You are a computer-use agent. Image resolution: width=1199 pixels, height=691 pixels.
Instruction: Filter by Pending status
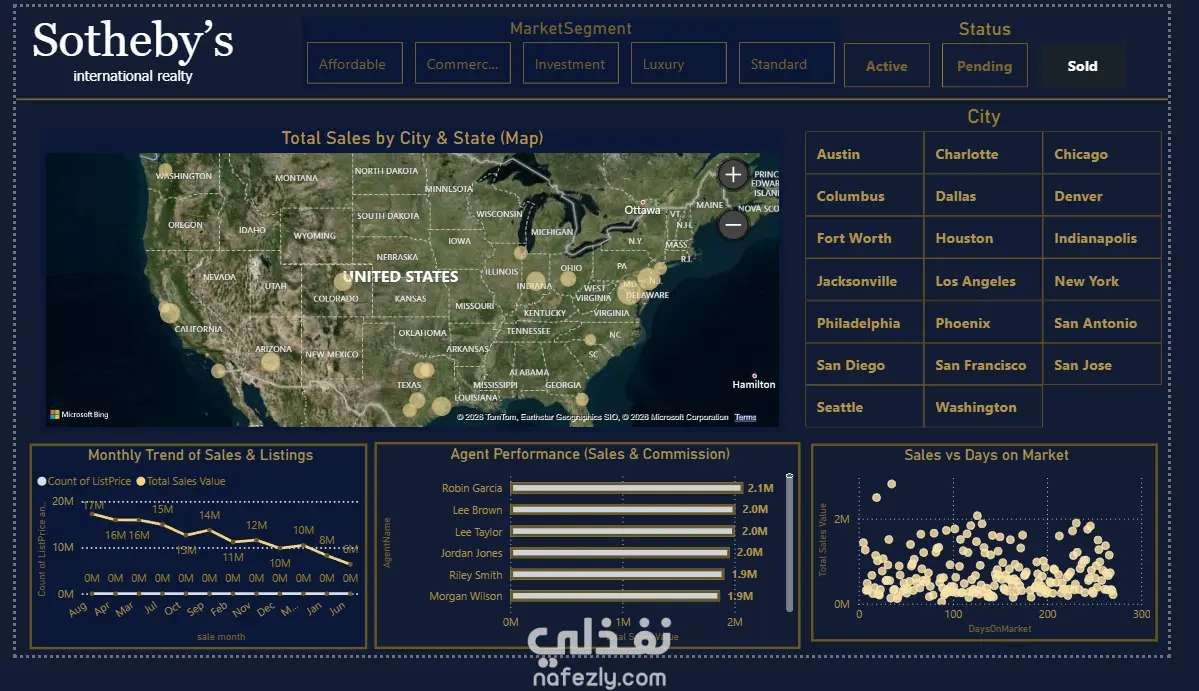[x=985, y=66]
